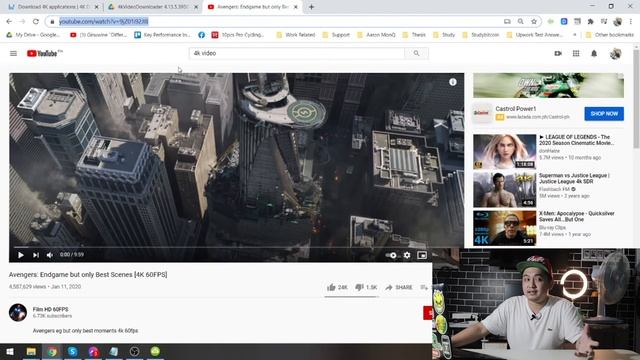Open a new browser tab
Screen dimensions: 640x360
pos(311,7)
